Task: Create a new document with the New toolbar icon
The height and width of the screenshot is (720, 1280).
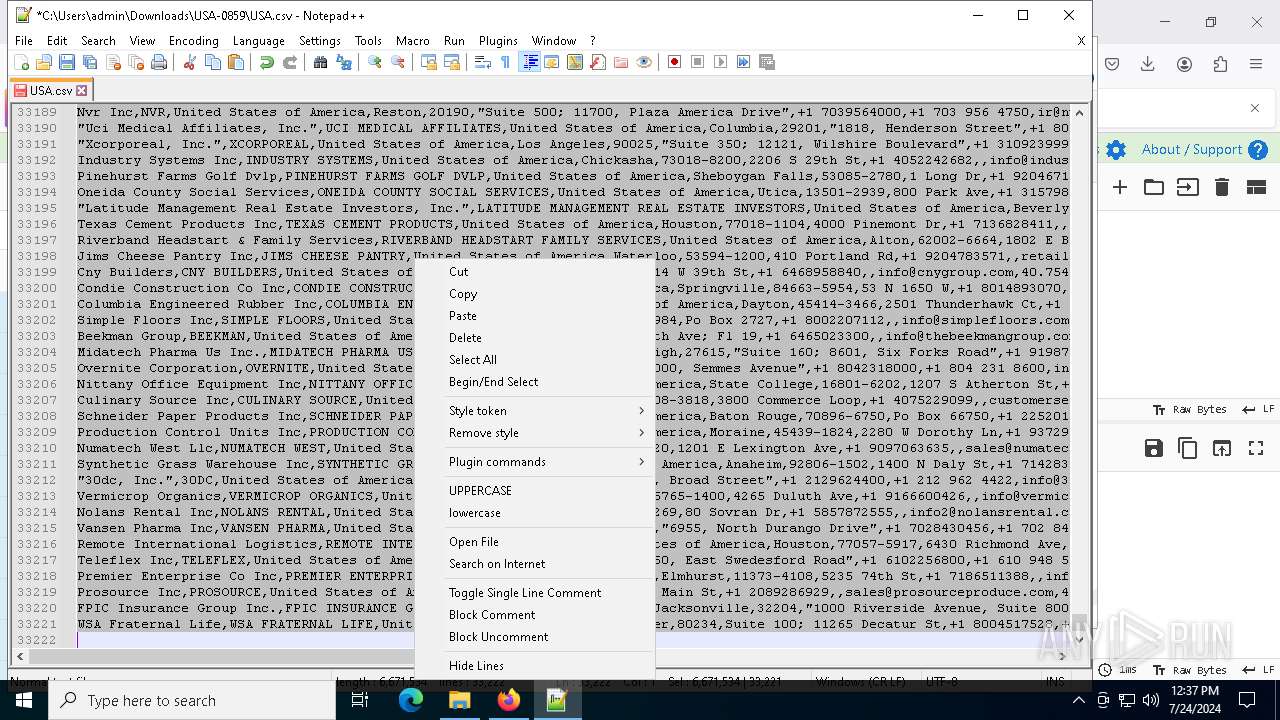Action: point(22,62)
